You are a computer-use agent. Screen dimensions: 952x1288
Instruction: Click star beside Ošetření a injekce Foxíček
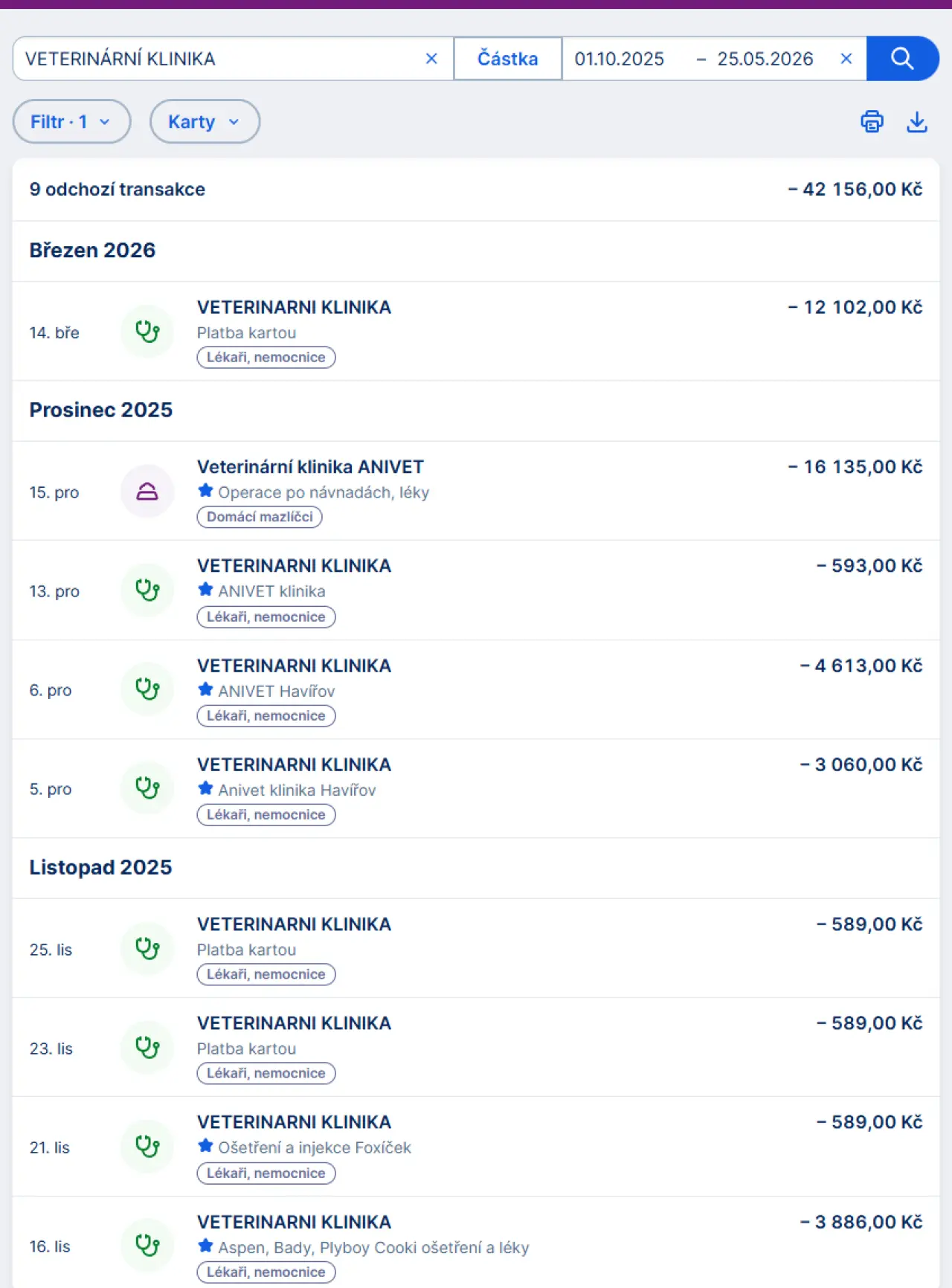206,1146
